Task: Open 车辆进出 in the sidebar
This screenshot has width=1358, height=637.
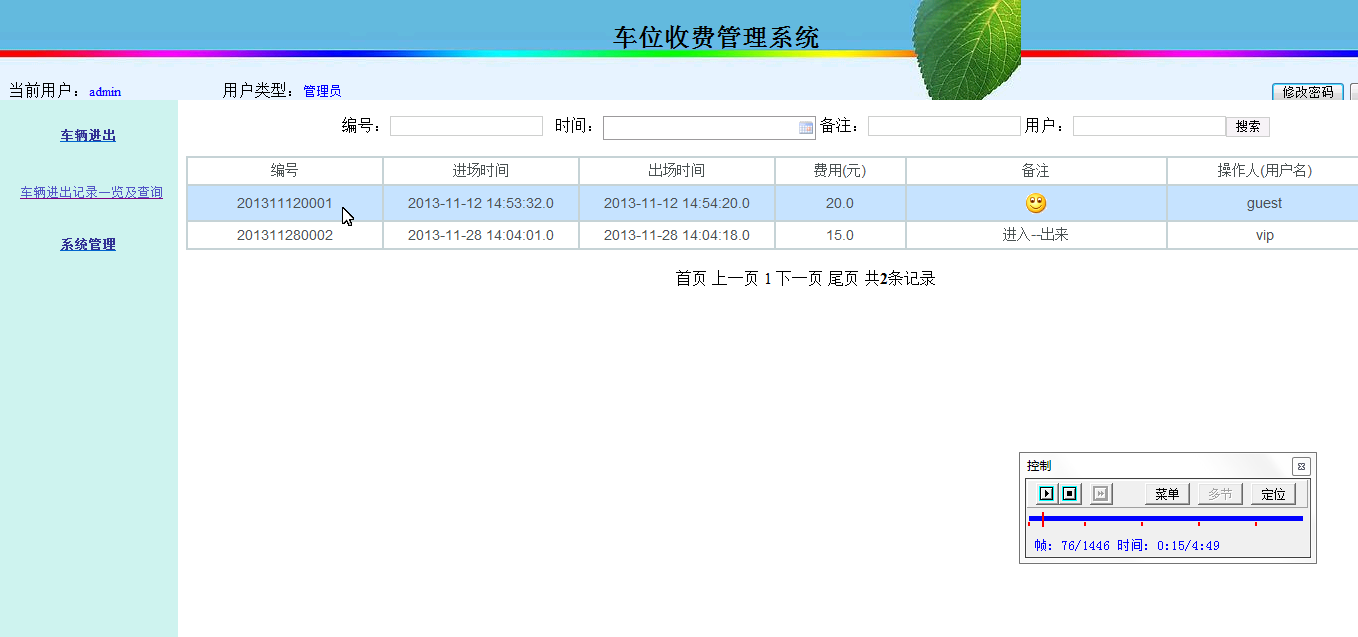Action: pos(88,136)
